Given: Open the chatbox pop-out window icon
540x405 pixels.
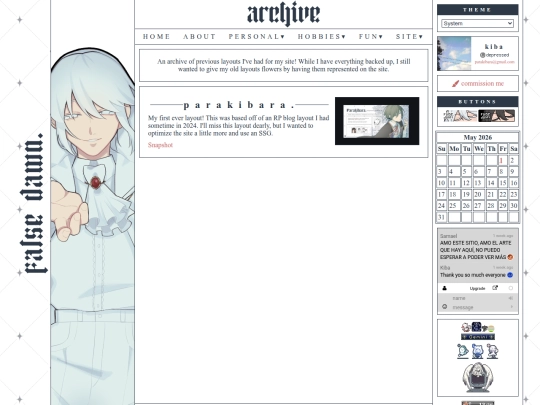Looking at the screenshot, I should coord(495,288).
